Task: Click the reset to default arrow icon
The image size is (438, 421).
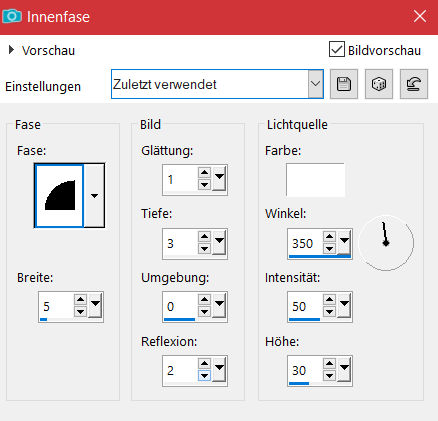Action: point(414,84)
